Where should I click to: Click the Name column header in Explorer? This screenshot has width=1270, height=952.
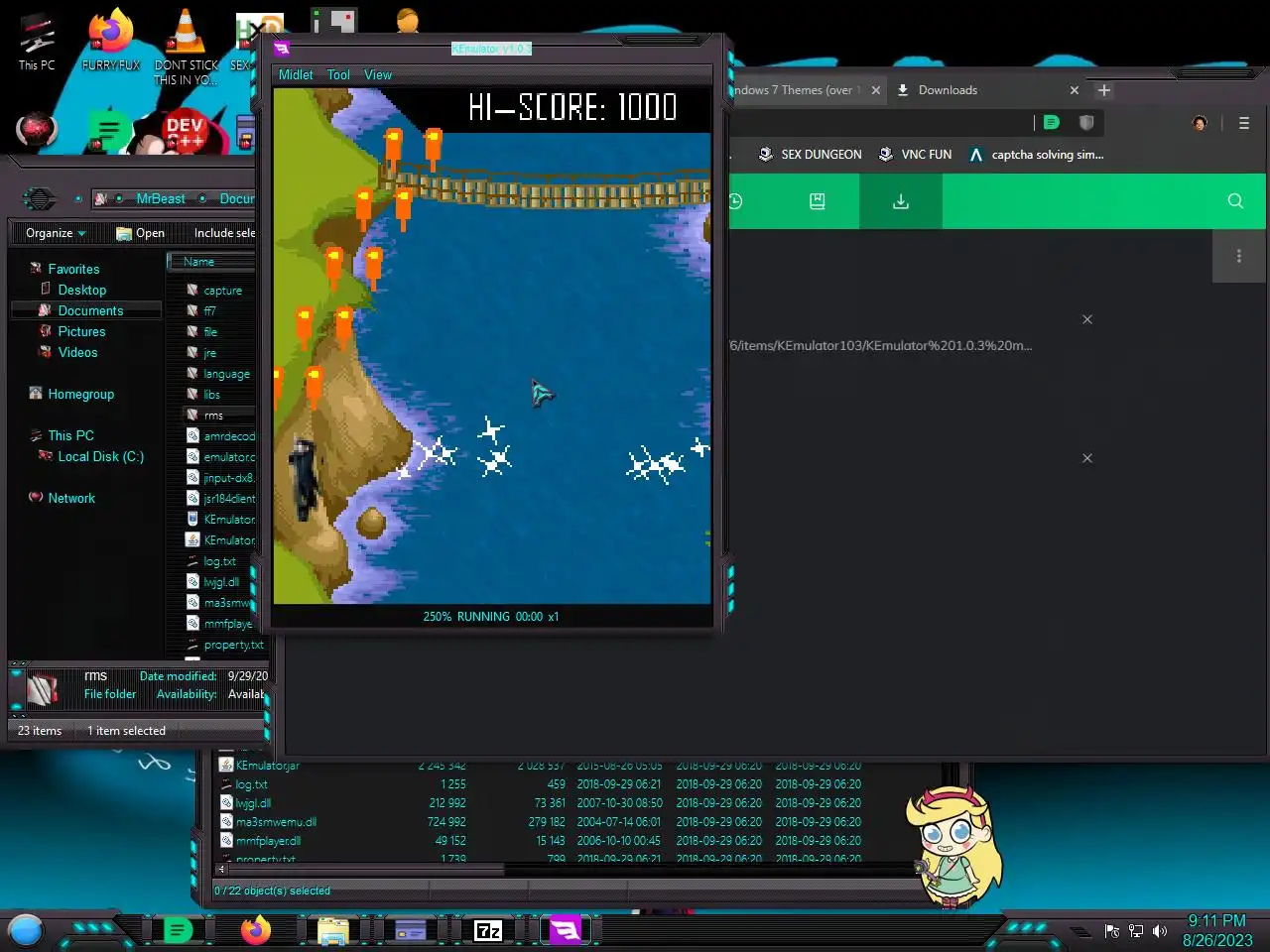click(211, 262)
